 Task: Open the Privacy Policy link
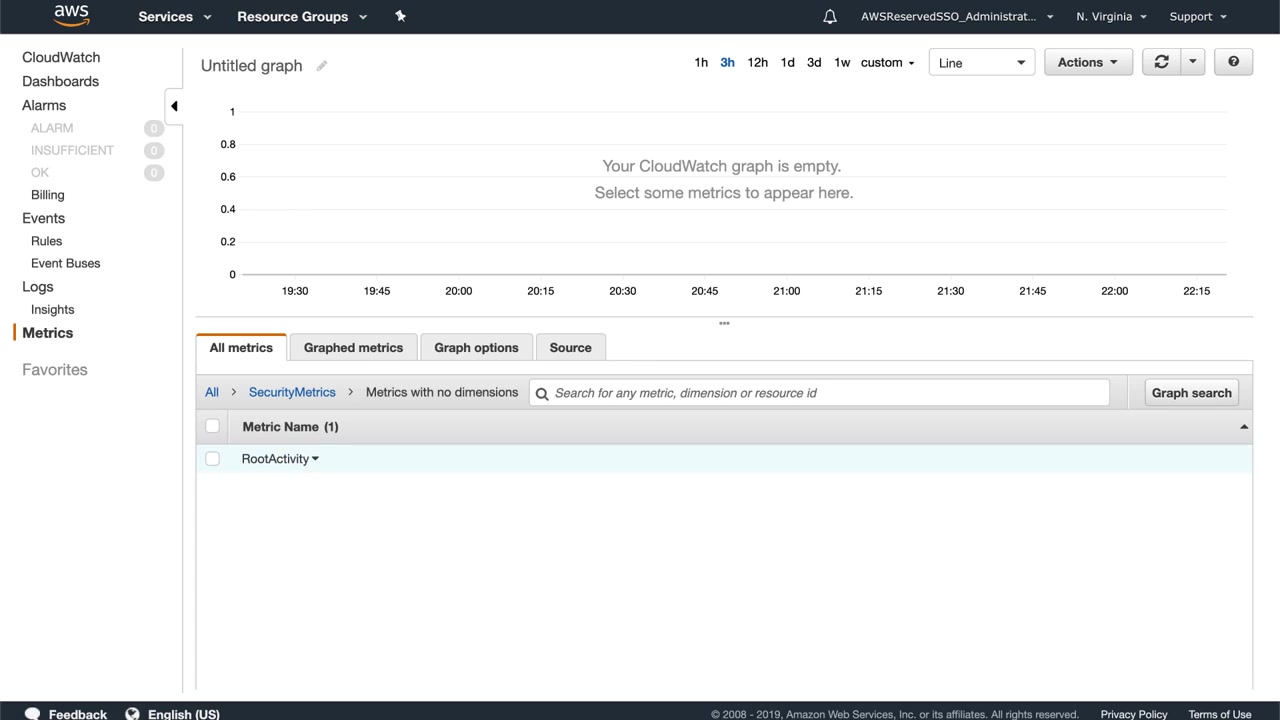[x=1134, y=714]
